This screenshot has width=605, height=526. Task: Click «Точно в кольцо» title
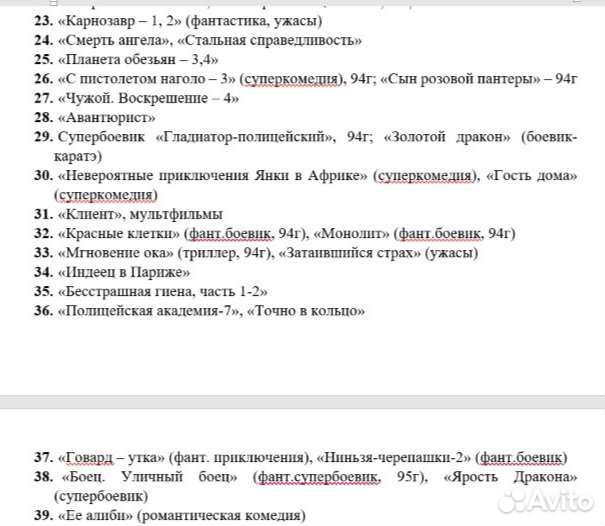click(306, 311)
